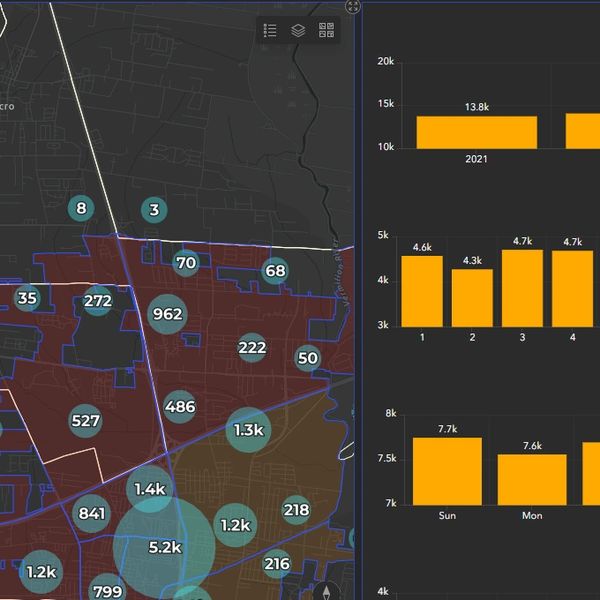Click the 5.2k incident cluster
The image size is (600, 600).
tap(164, 547)
